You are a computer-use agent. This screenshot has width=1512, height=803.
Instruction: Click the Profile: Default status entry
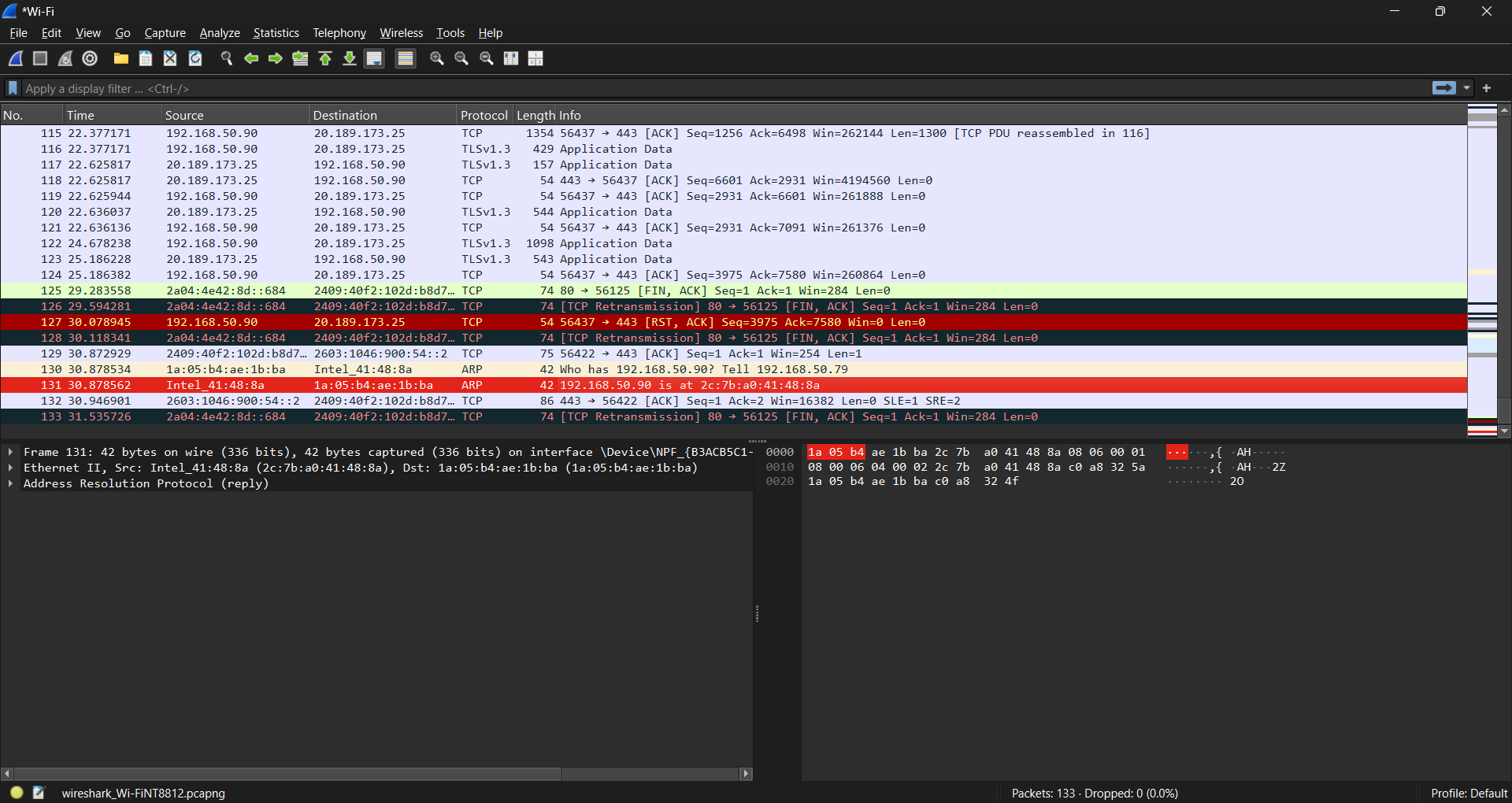pyautogui.click(x=1469, y=793)
